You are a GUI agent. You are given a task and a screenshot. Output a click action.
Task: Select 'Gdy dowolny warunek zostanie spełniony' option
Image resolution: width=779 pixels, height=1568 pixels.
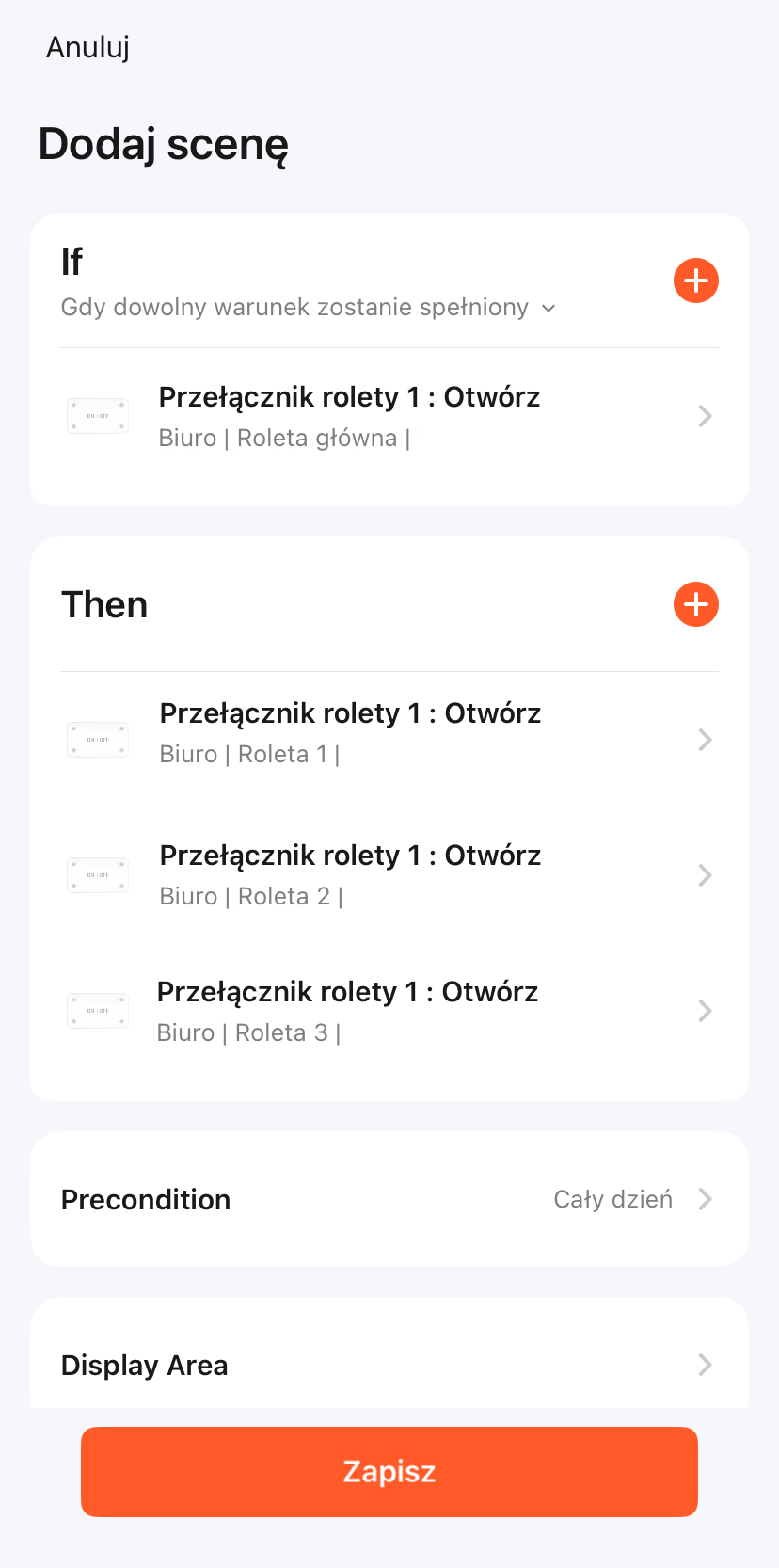(294, 308)
